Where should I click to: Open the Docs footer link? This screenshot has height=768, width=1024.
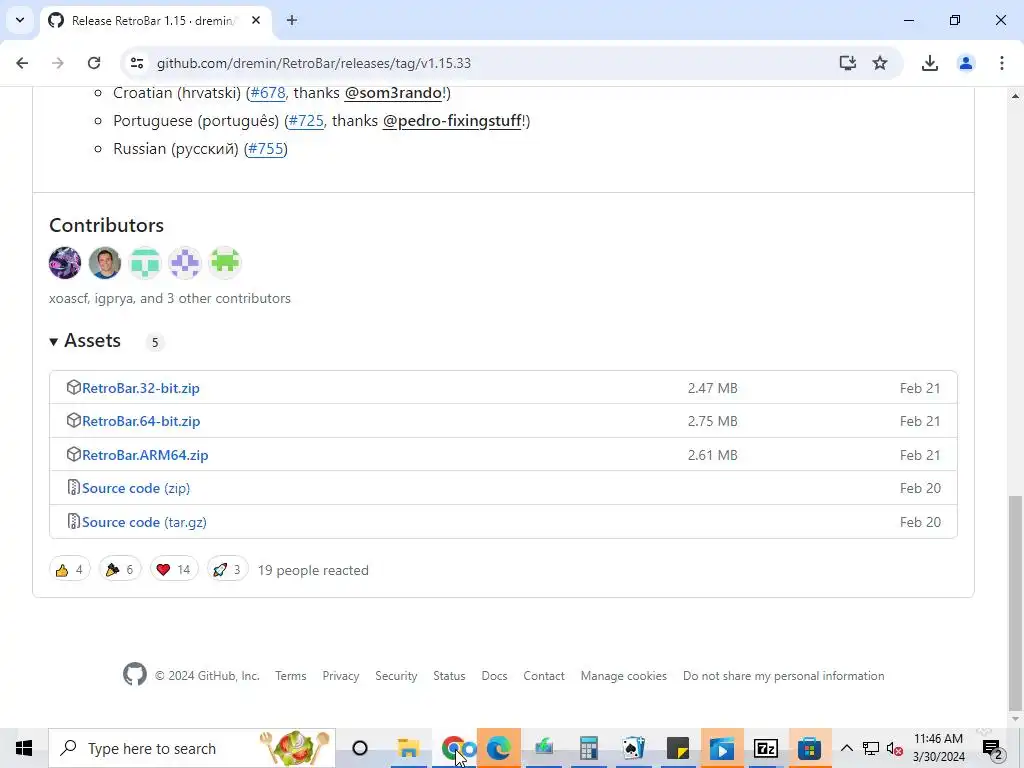click(494, 676)
